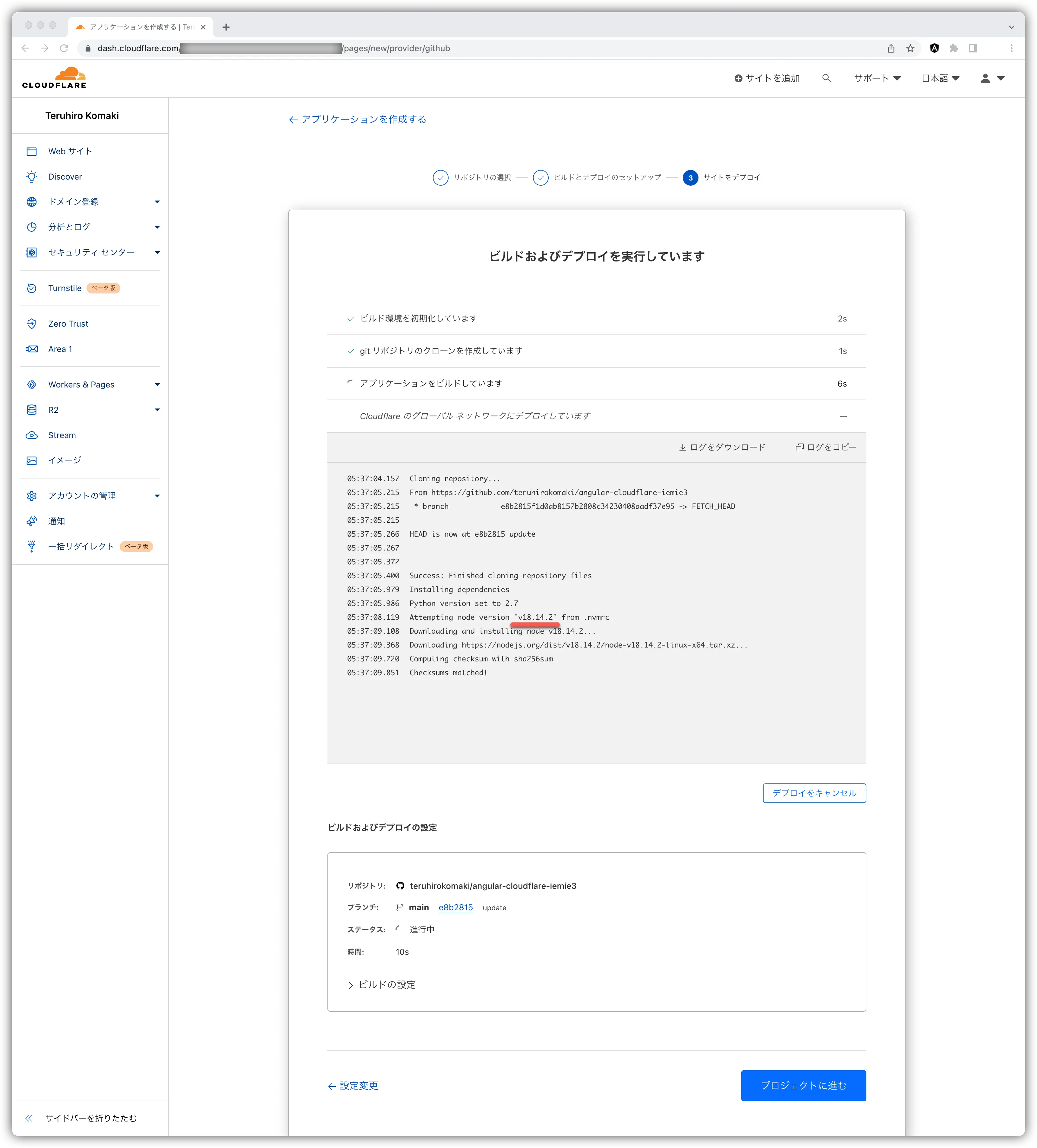The height and width of the screenshot is (1148, 1037).
Task: Open commit e8b2815 link
Action: (x=455, y=907)
